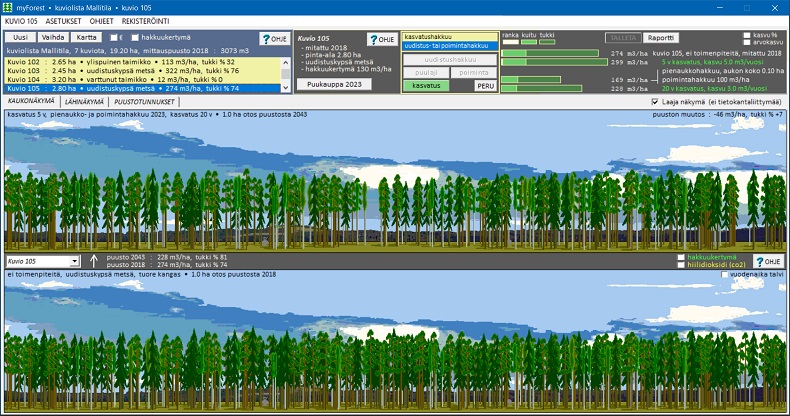Click the Puukauppa 2023 button
790x416 pixels.
pyautogui.click(x=330, y=85)
